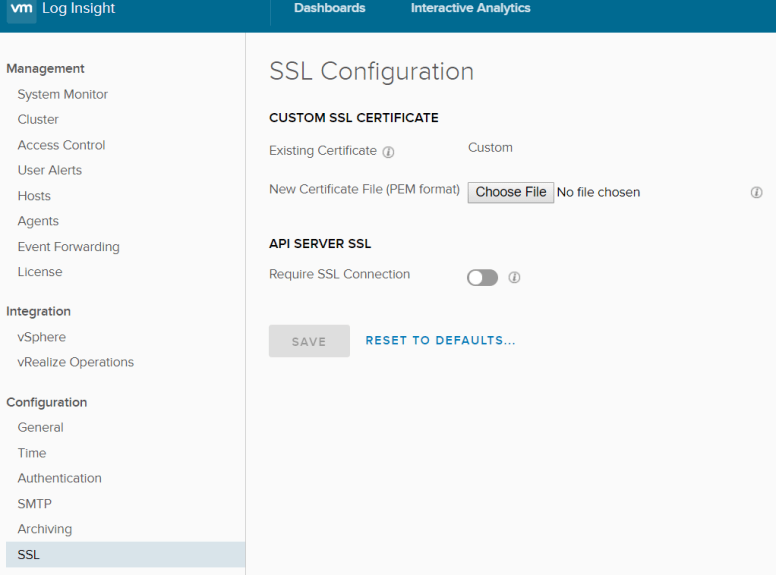
Task: Open the Dashboards tab
Action: tap(329, 9)
